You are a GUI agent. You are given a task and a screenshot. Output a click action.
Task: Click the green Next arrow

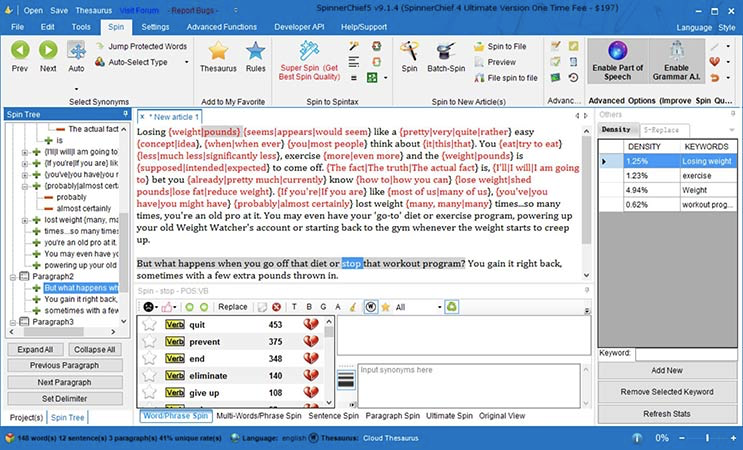coord(48,56)
